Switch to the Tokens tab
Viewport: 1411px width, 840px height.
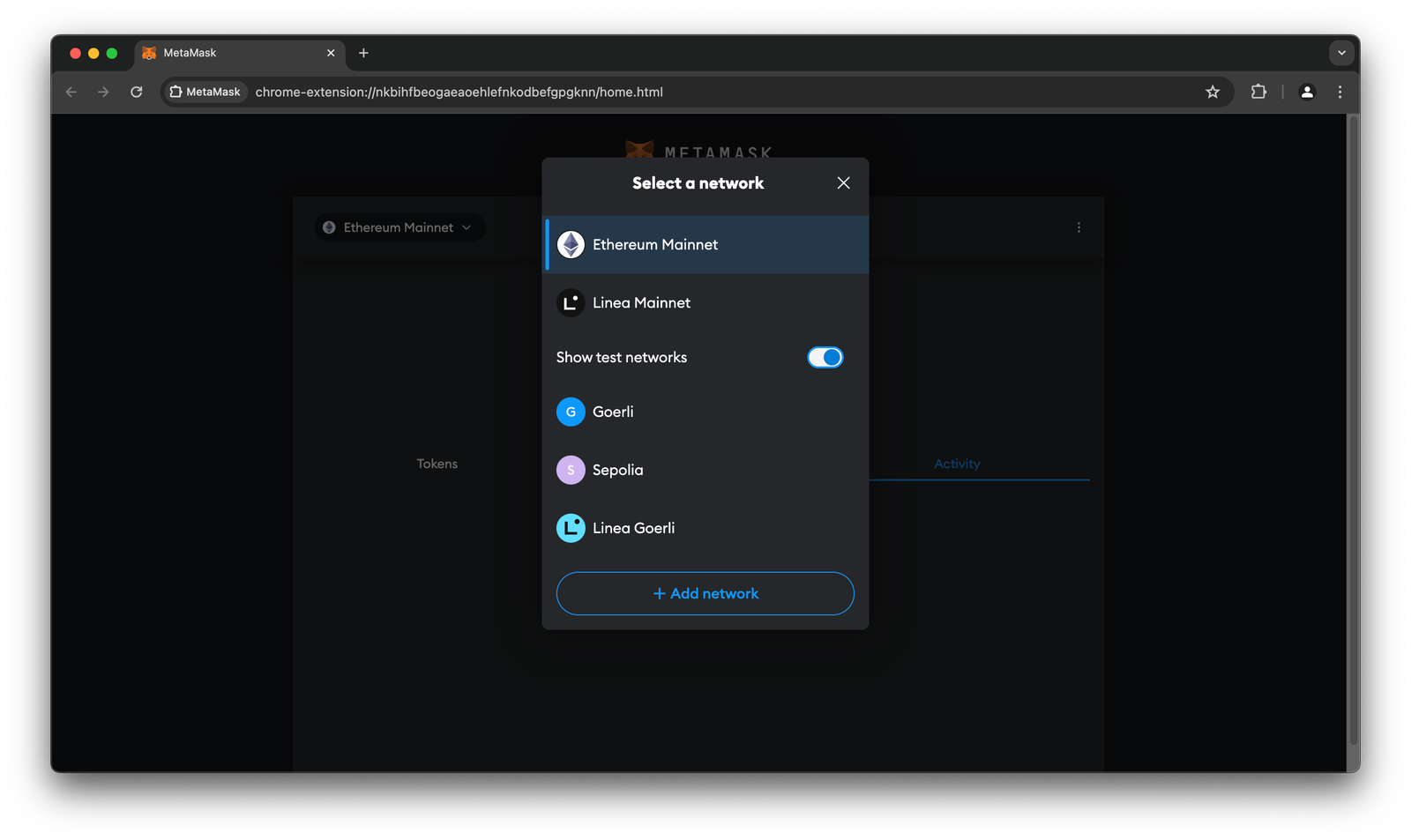click(437, 464)
